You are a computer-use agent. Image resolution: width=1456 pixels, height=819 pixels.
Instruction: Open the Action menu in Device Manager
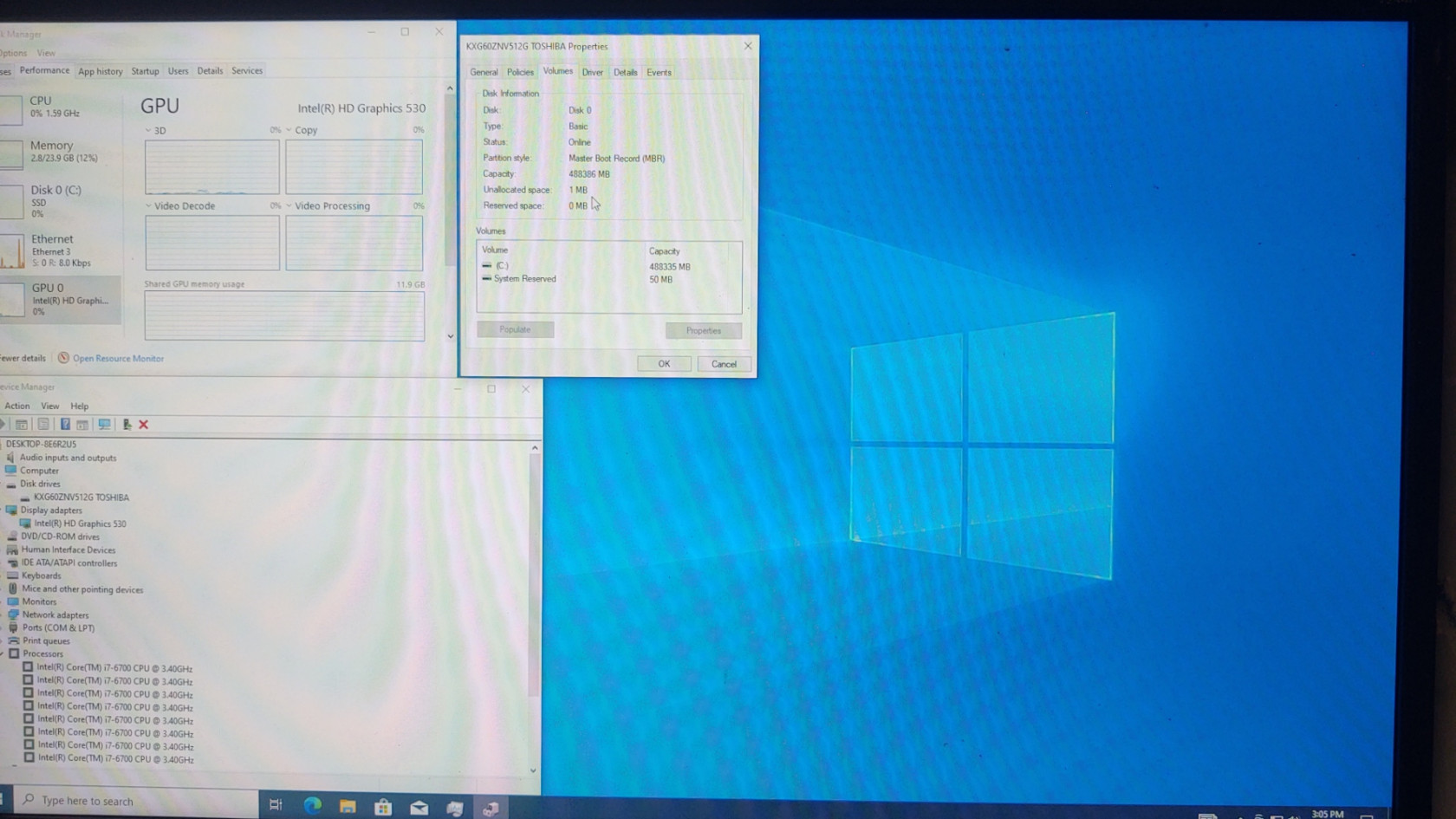16,406
